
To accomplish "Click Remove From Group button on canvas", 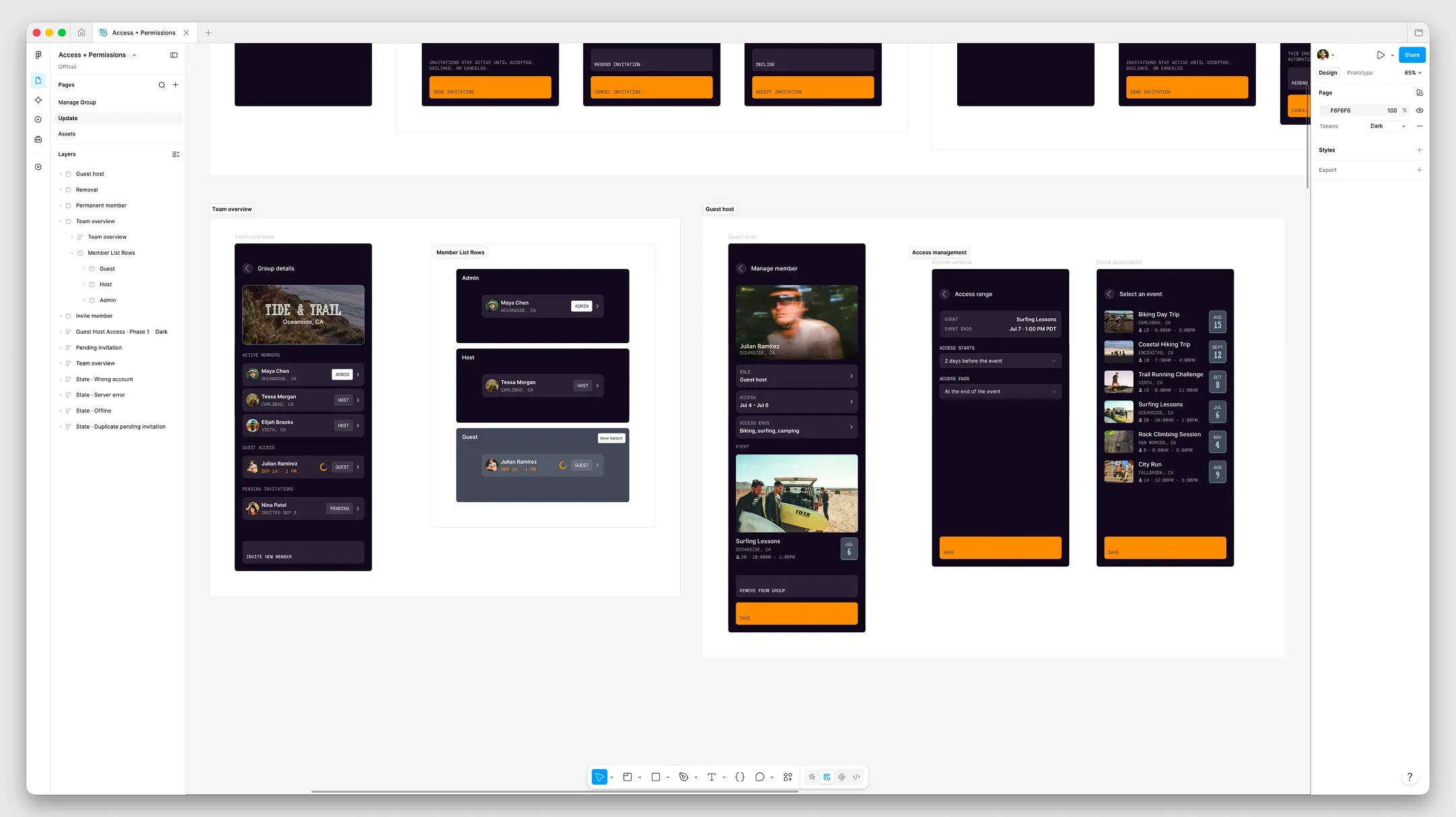I will tap(797, 586).
